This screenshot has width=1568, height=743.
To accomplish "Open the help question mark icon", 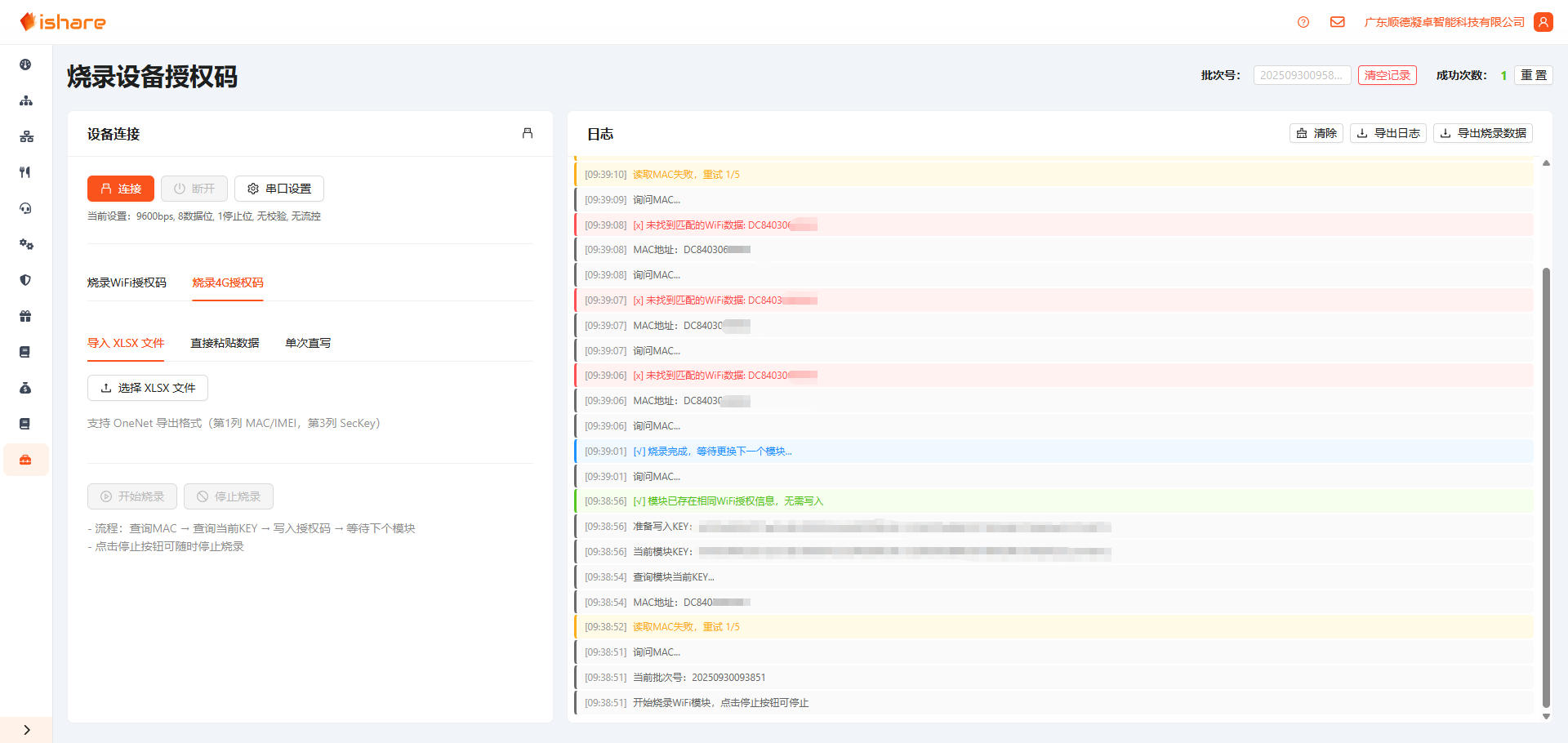I will pos(1303,22).
